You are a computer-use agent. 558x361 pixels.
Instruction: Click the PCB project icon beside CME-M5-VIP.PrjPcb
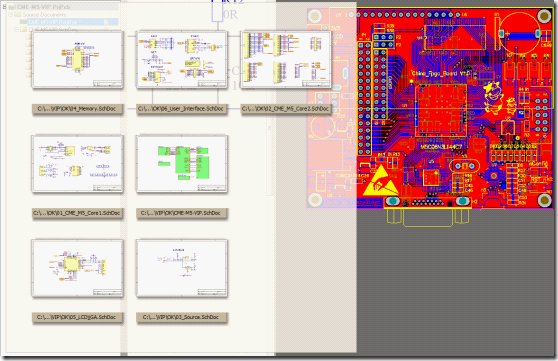coord(12,7)
